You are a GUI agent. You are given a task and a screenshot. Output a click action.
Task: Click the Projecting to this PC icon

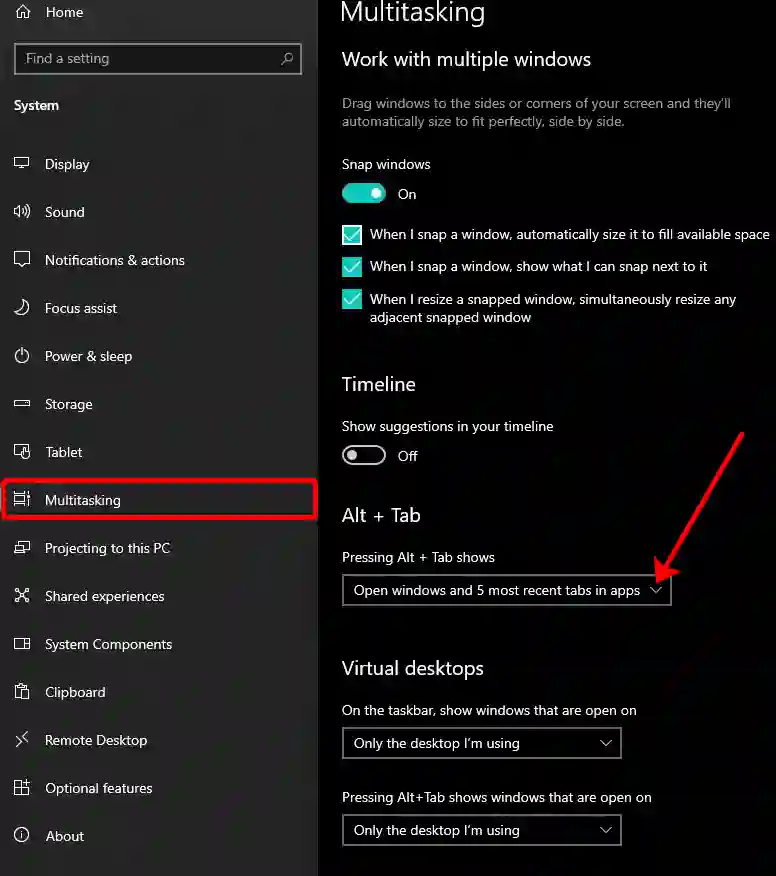tap(22, 548)
